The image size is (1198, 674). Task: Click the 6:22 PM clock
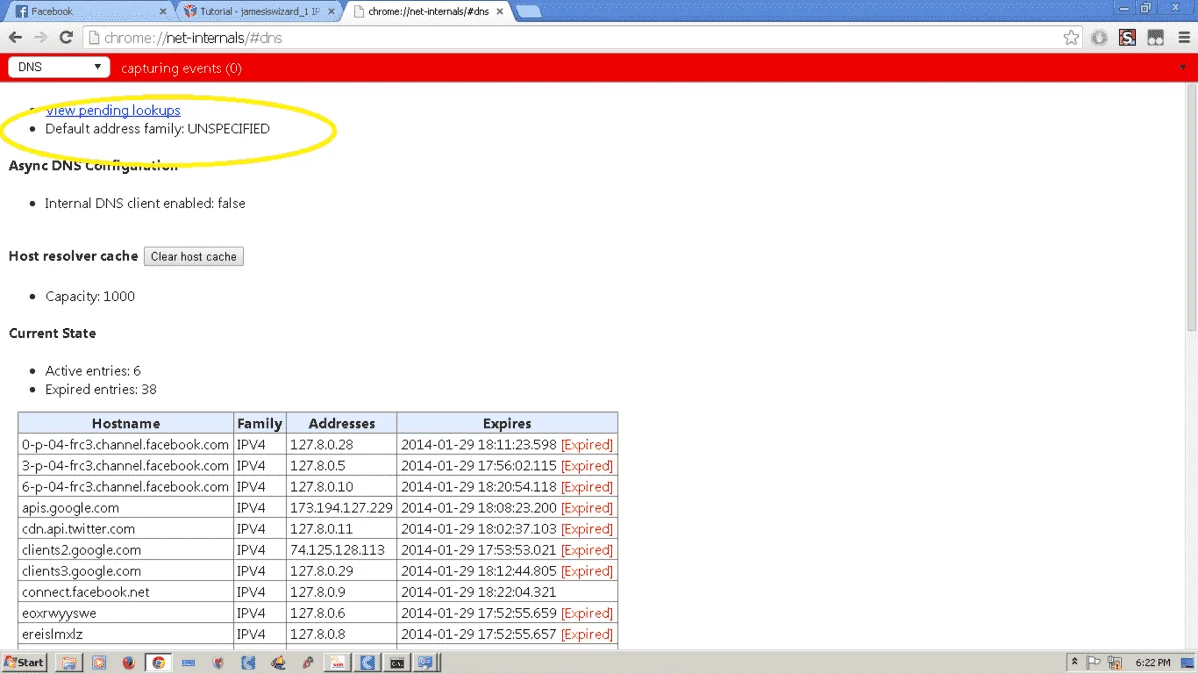click(1153, 663)
